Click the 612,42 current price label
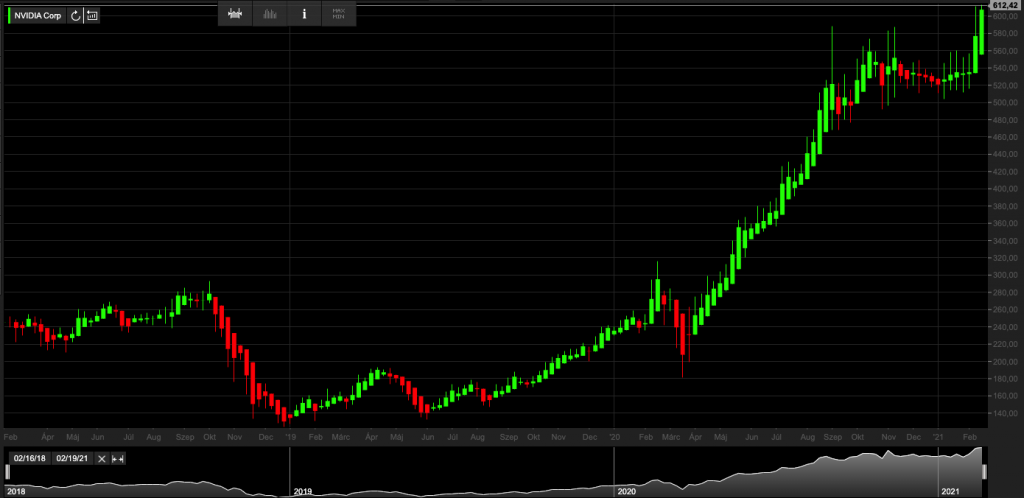The width and height of the screenshot is (1024, 498). [x=1004, y=6]
